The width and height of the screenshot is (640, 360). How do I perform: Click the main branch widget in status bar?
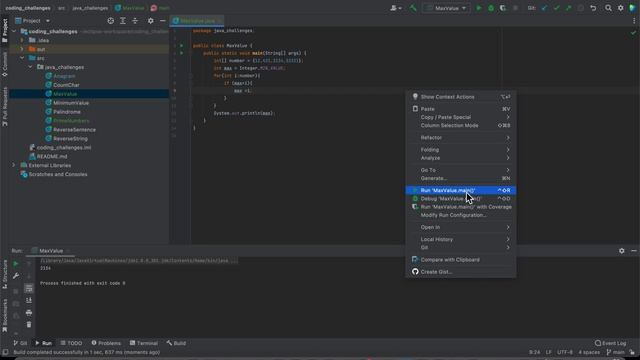click(x=616, y=352)
